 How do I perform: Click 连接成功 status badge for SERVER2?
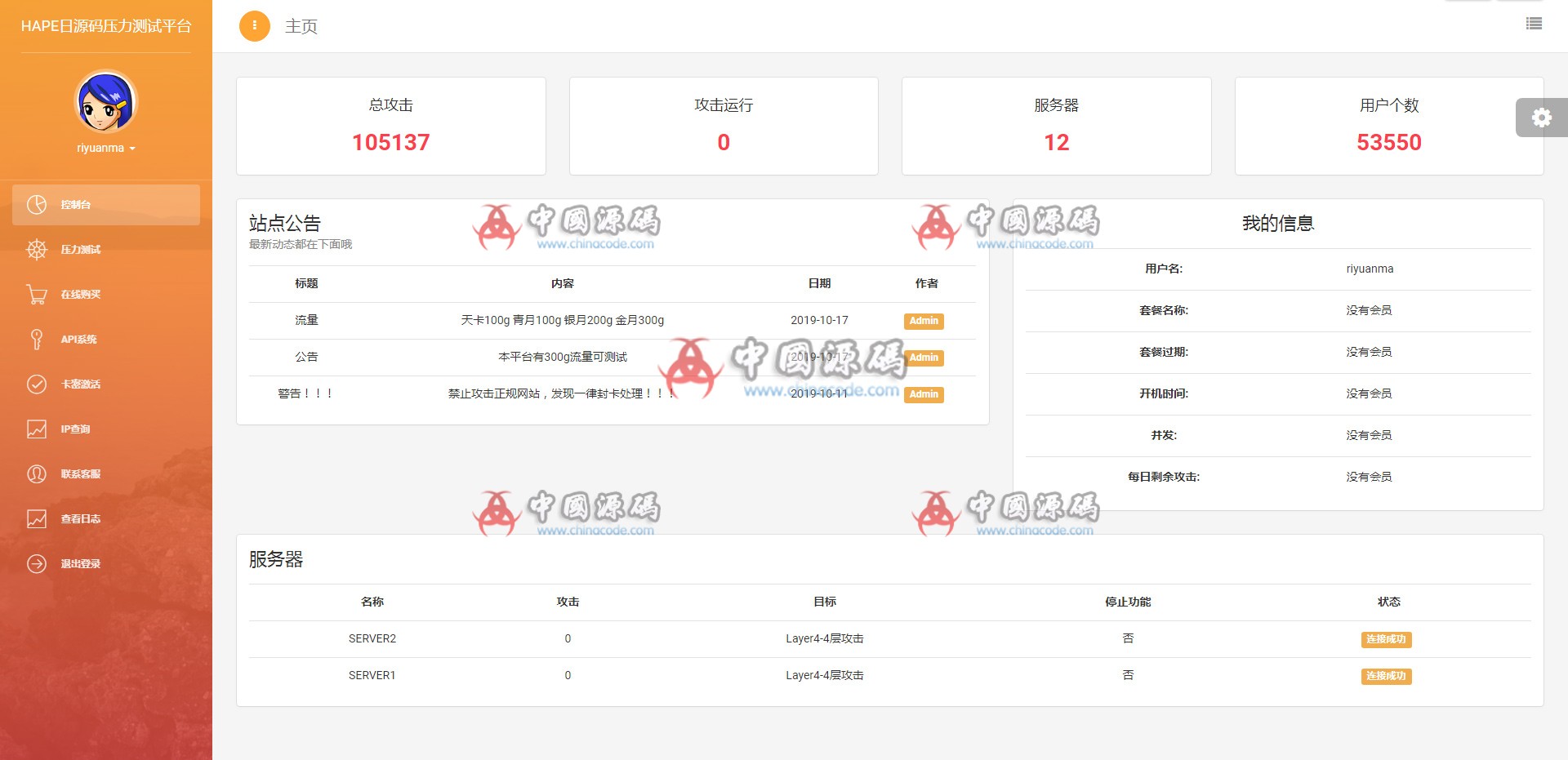pos(1386,639)
